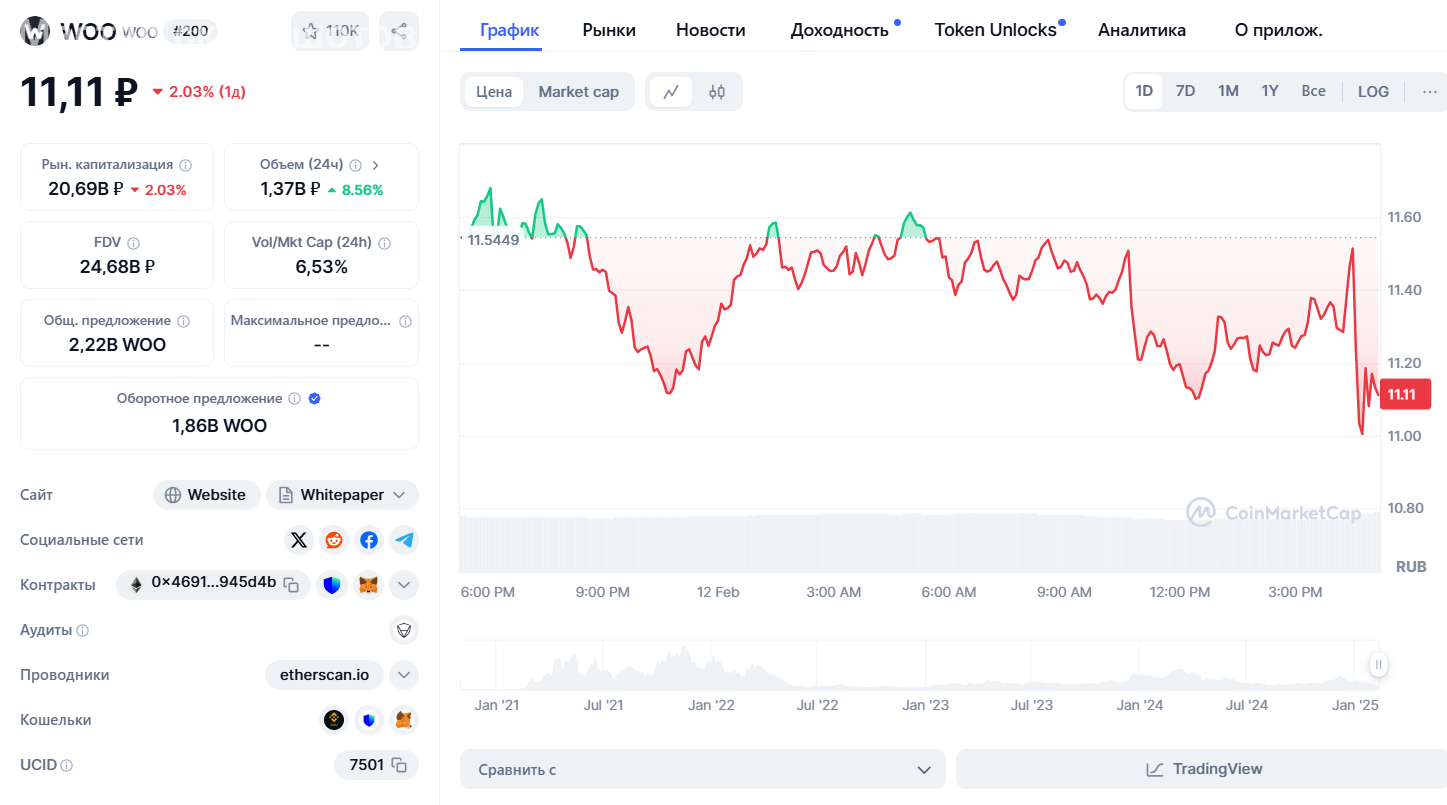Select the Цена chart mode
The height and width of the screenshot is (805, 1447).
(494, 92)
